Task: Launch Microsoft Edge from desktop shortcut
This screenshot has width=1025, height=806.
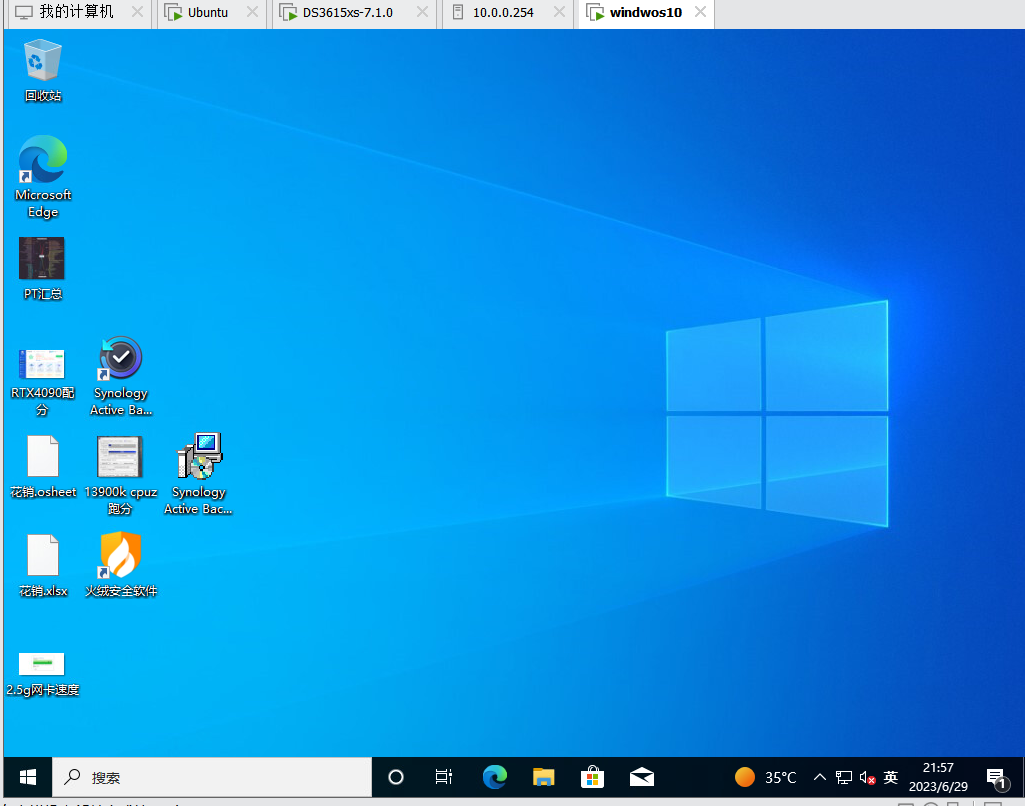Action: (x=42, y=176)
